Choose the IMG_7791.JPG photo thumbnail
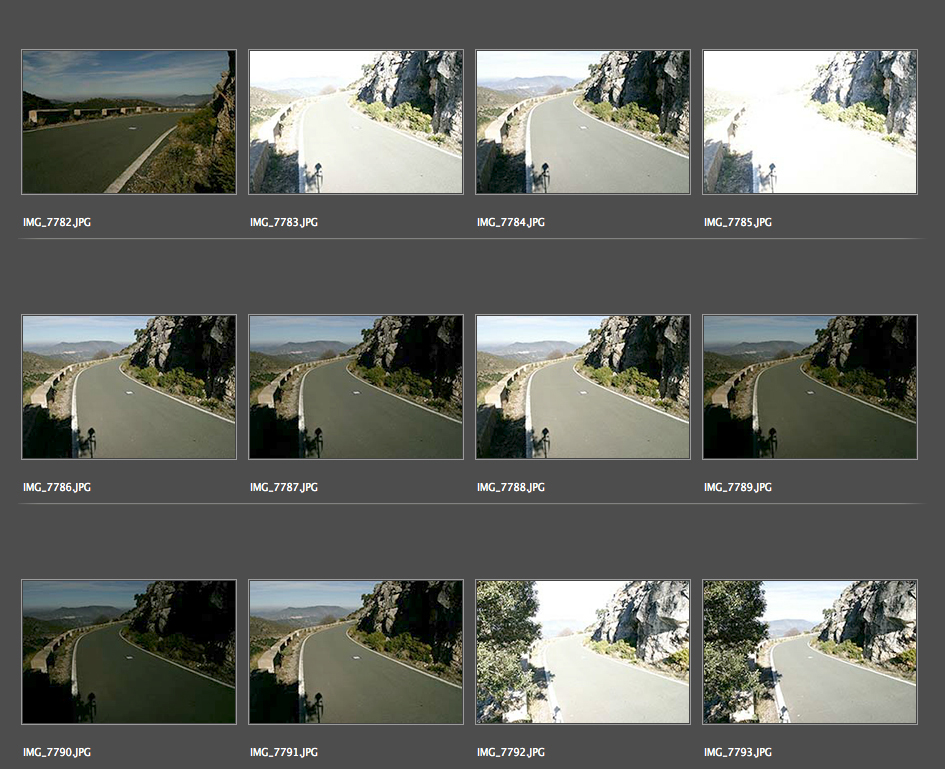 click(x=356, y=652)
